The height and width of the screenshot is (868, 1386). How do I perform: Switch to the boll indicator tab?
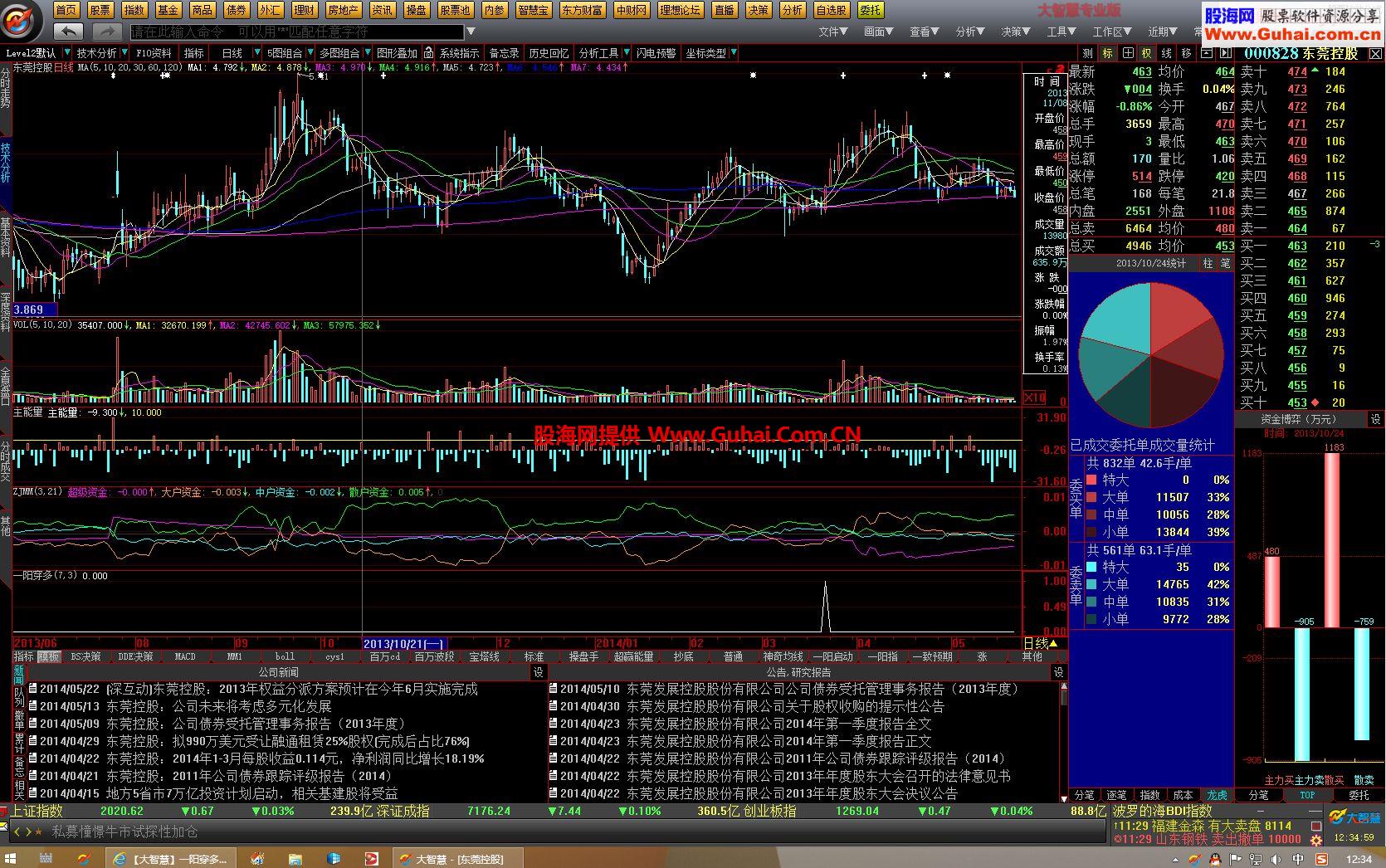tap(285, 656)
